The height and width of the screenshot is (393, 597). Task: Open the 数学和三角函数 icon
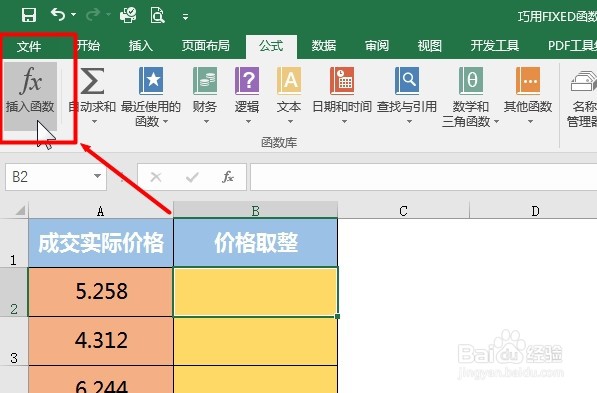[471, 81]
